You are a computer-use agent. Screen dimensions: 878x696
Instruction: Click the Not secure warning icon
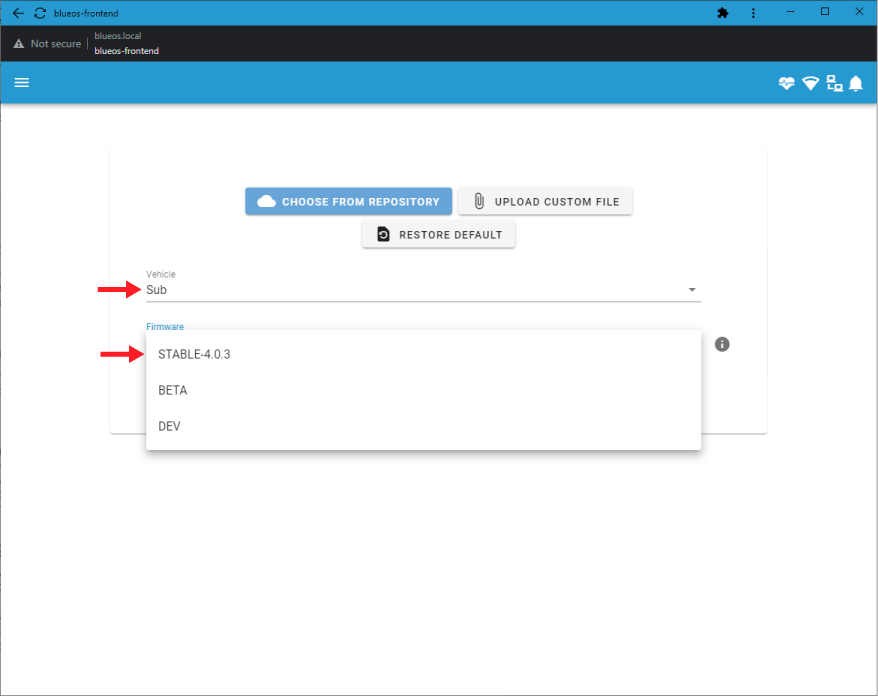[19, 44]
